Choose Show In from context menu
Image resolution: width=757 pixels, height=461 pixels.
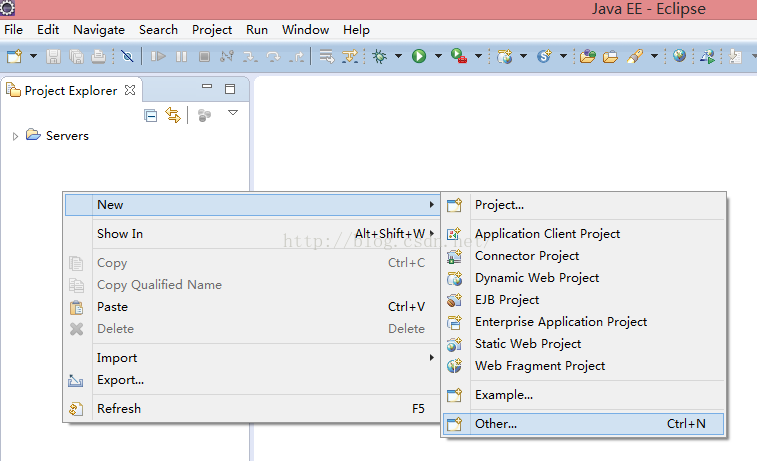pos(252,234)
